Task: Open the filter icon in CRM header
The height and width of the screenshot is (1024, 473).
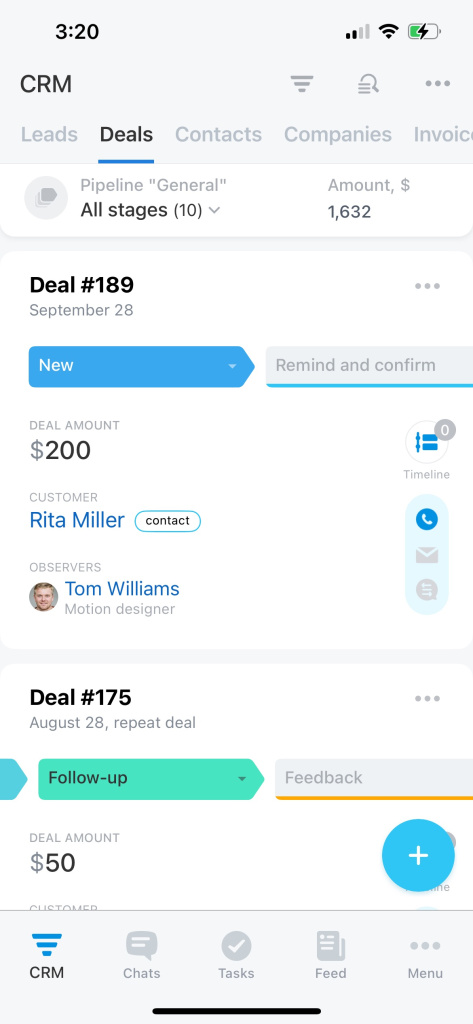Action: click(x=302, y=84)
